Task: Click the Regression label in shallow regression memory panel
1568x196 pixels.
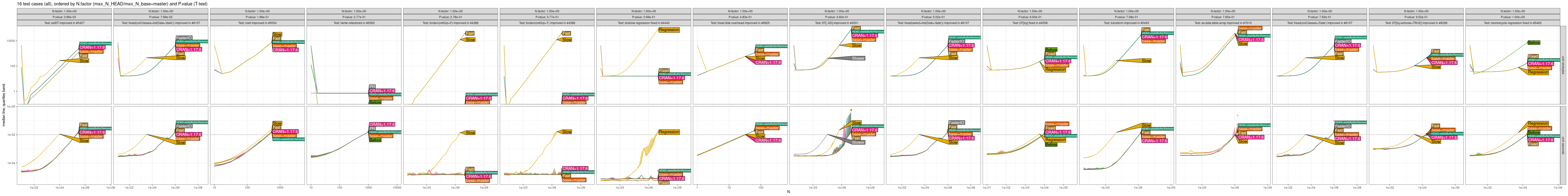Action: tap(669, 30)
